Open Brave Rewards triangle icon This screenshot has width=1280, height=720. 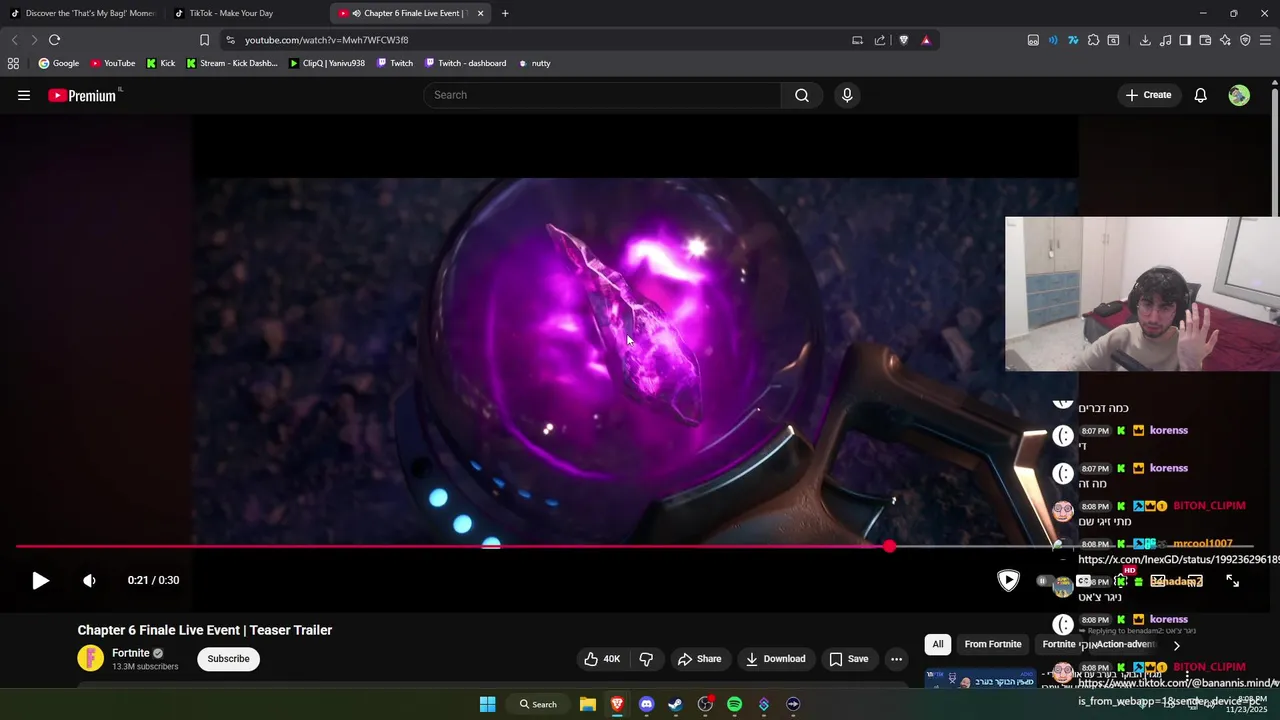click(x=926, y=40)
